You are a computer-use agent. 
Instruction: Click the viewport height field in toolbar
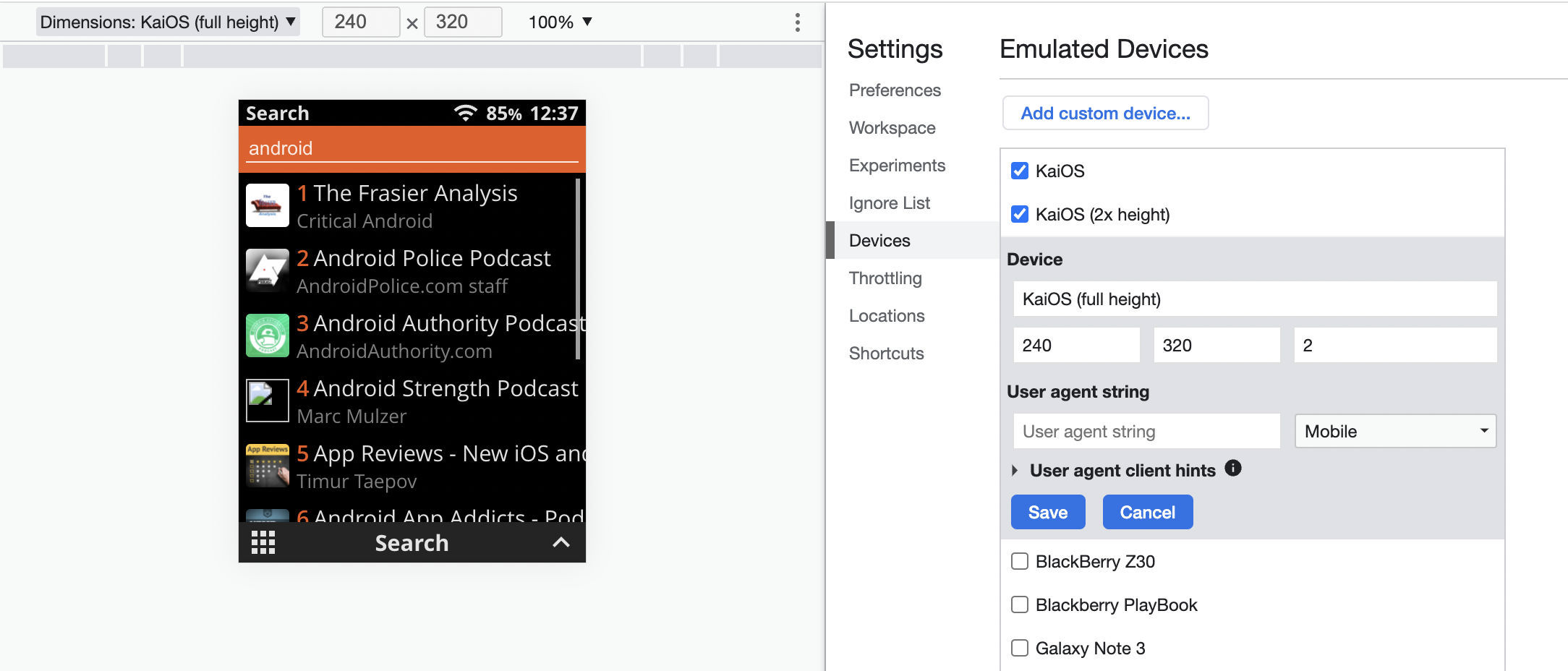(x=463, y=22)
